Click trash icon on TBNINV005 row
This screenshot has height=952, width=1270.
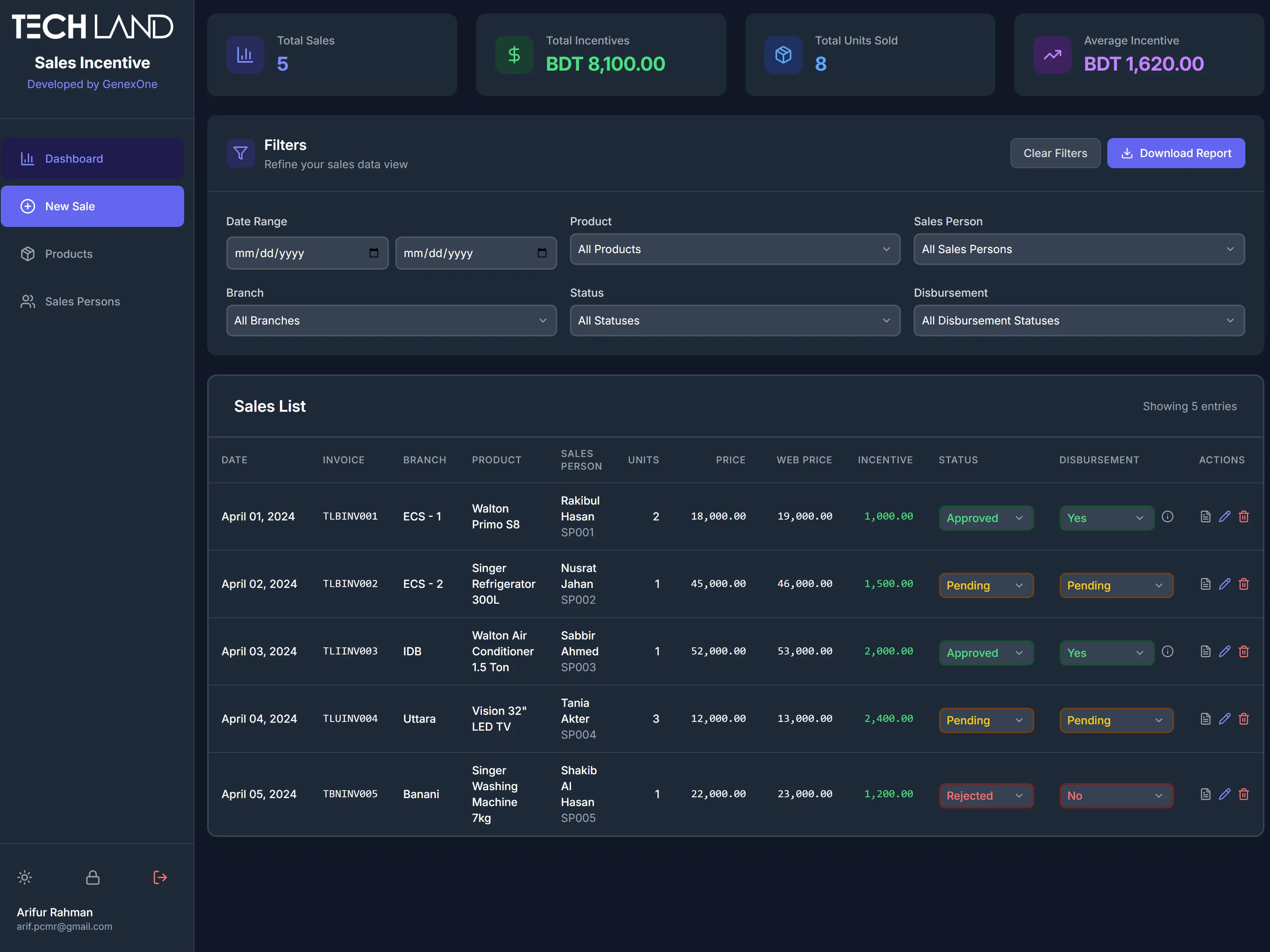click(x=1243, y=794)
